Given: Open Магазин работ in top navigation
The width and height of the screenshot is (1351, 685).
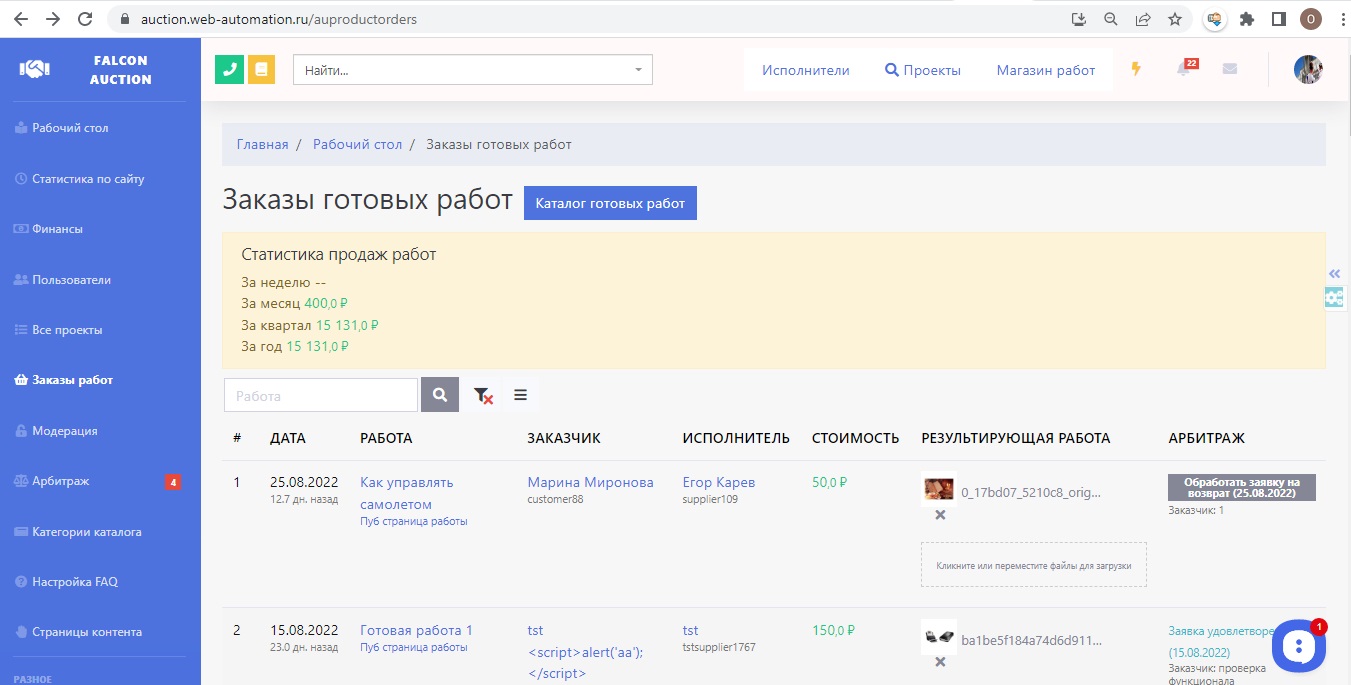Looking at the screenshot, I should pos(1046,70).
